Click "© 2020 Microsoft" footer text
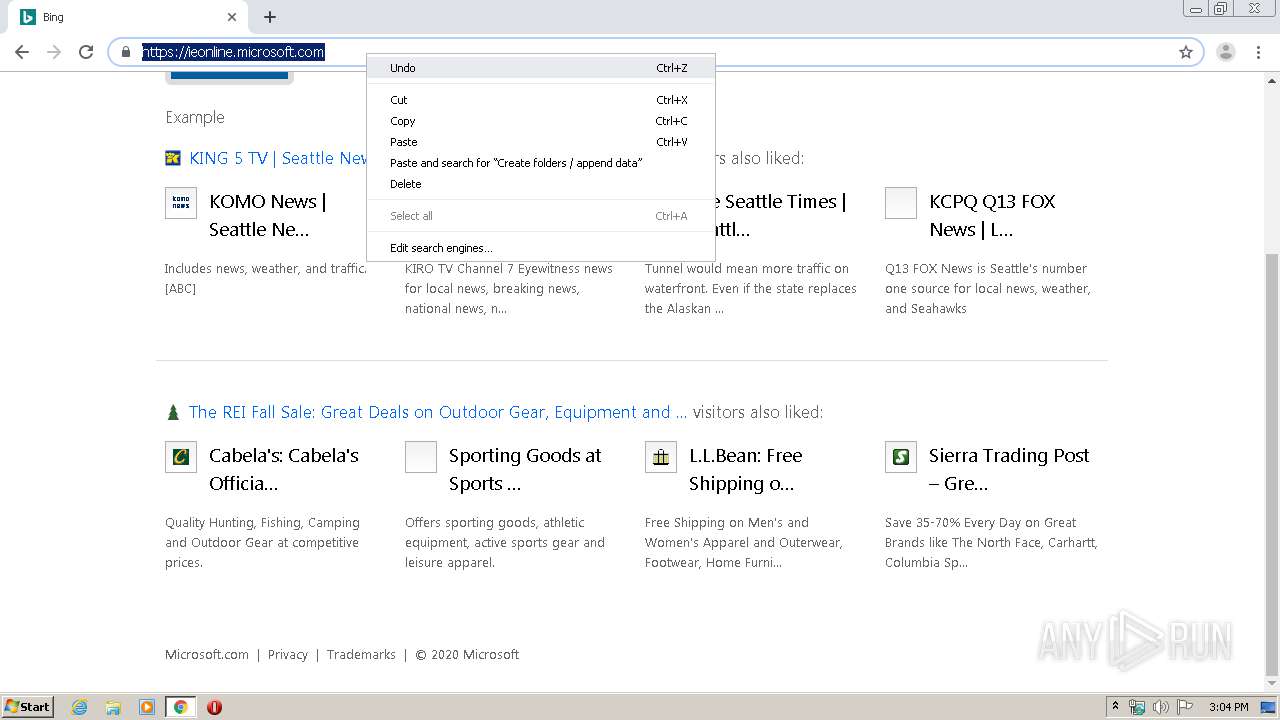Viewport: 1280px width, 720px height. pyautogui.click(x=467, y=655)
